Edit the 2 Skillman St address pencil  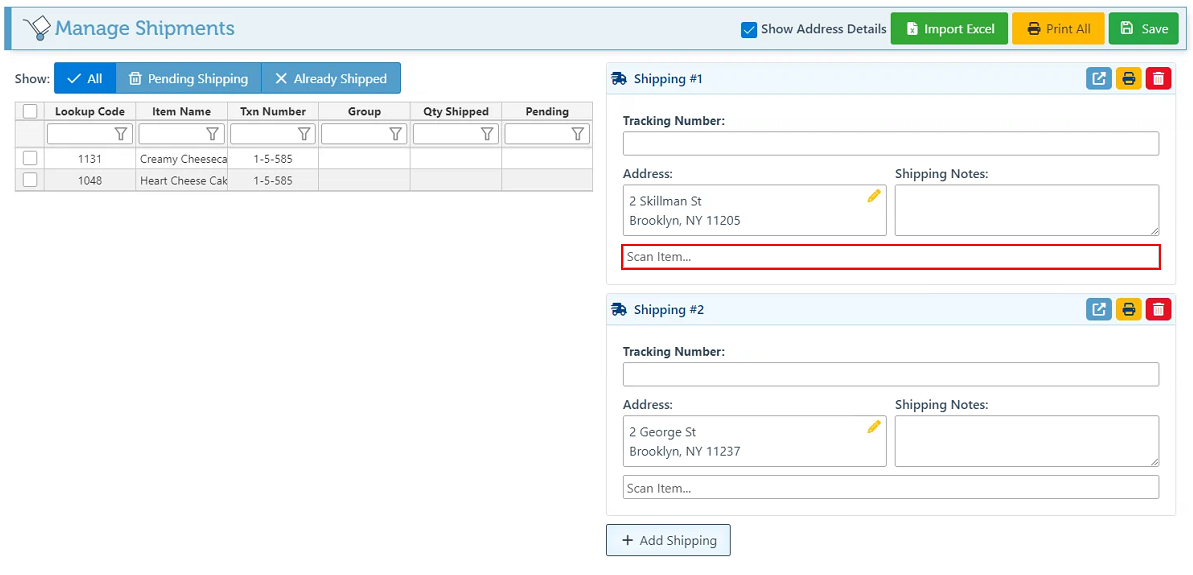pos(874,196)
